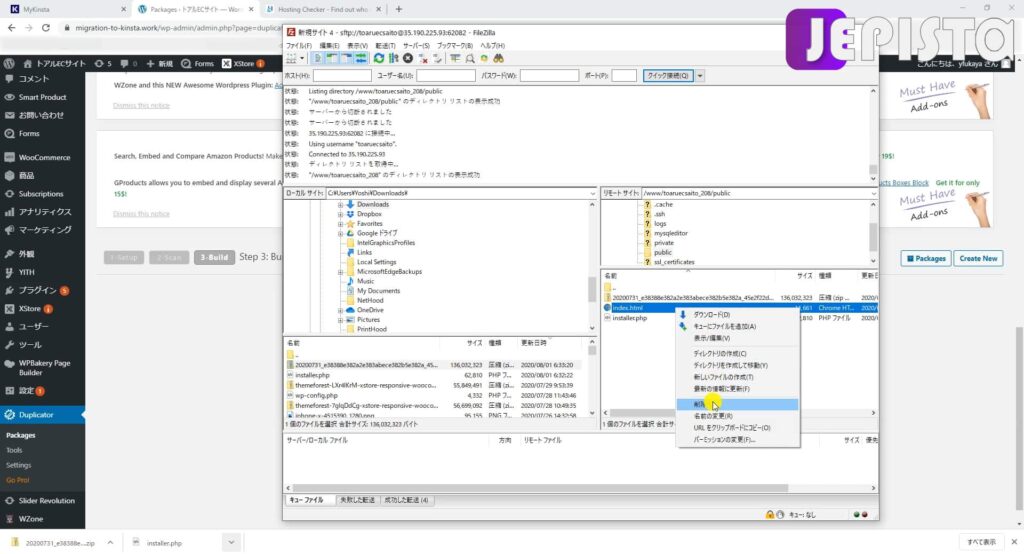Toggle transfer queue display
This screenshot has height=554, width=1024.
coord(360,59)
